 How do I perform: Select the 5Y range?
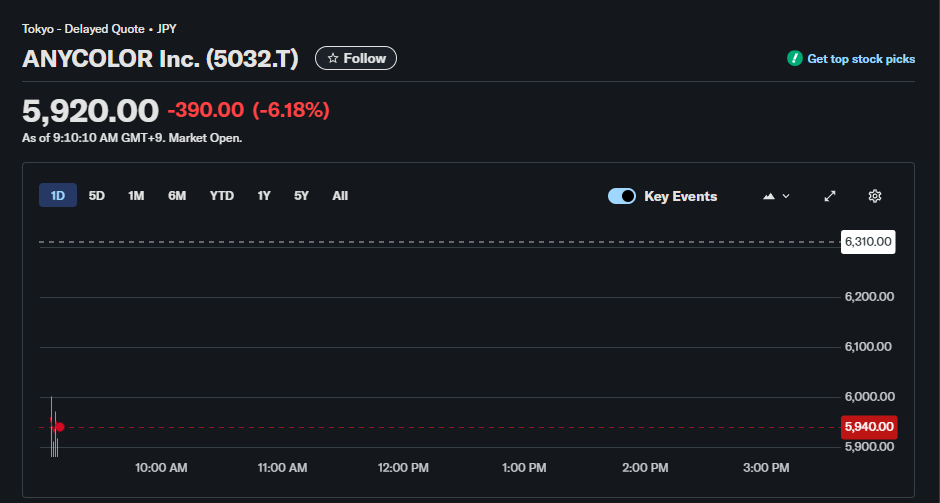(301, 195)
